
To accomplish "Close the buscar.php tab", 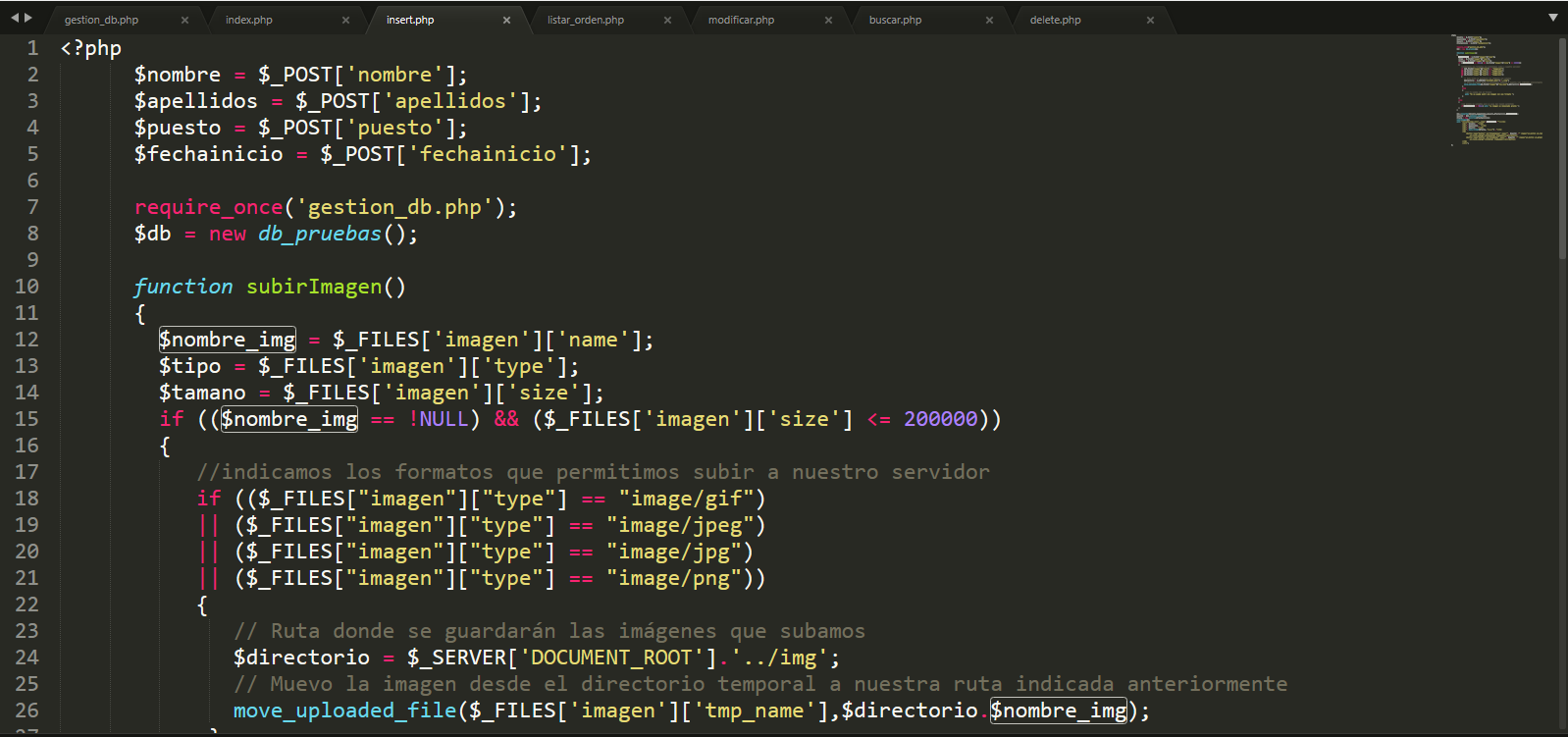I will 989,20.
